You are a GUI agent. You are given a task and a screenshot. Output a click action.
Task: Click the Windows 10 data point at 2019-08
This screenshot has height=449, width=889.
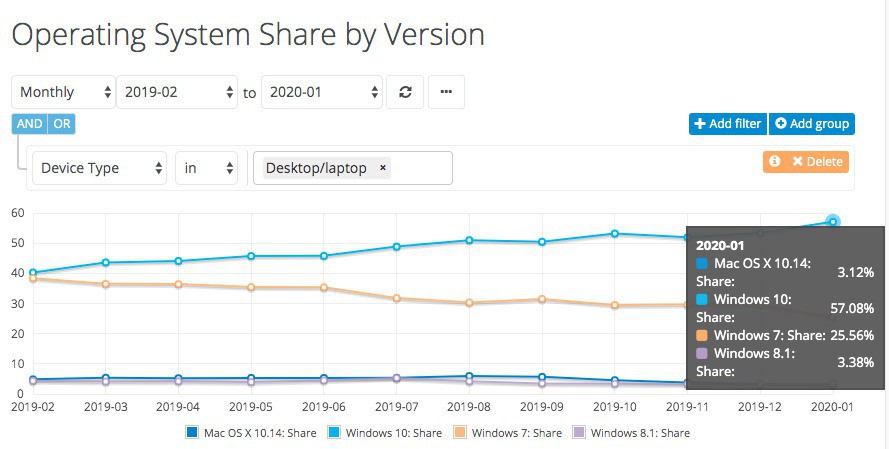(x=469, y=240)
